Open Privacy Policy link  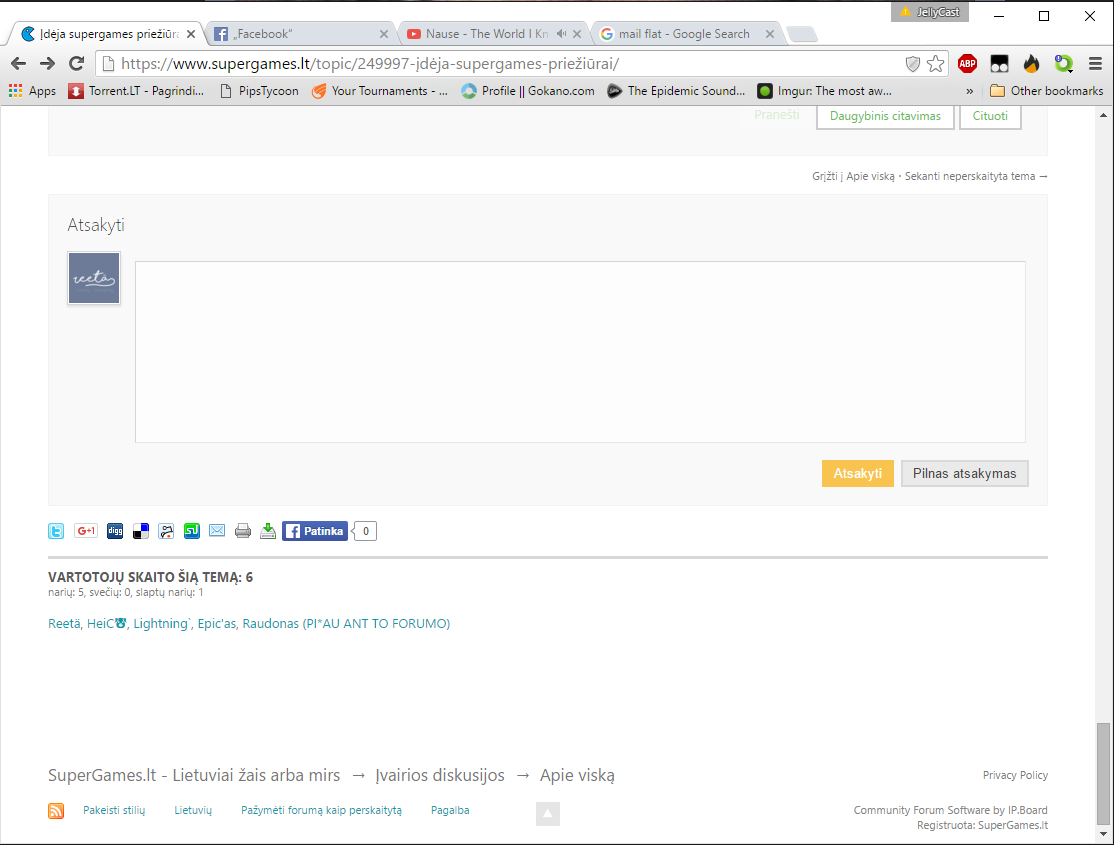[1015, 775]
